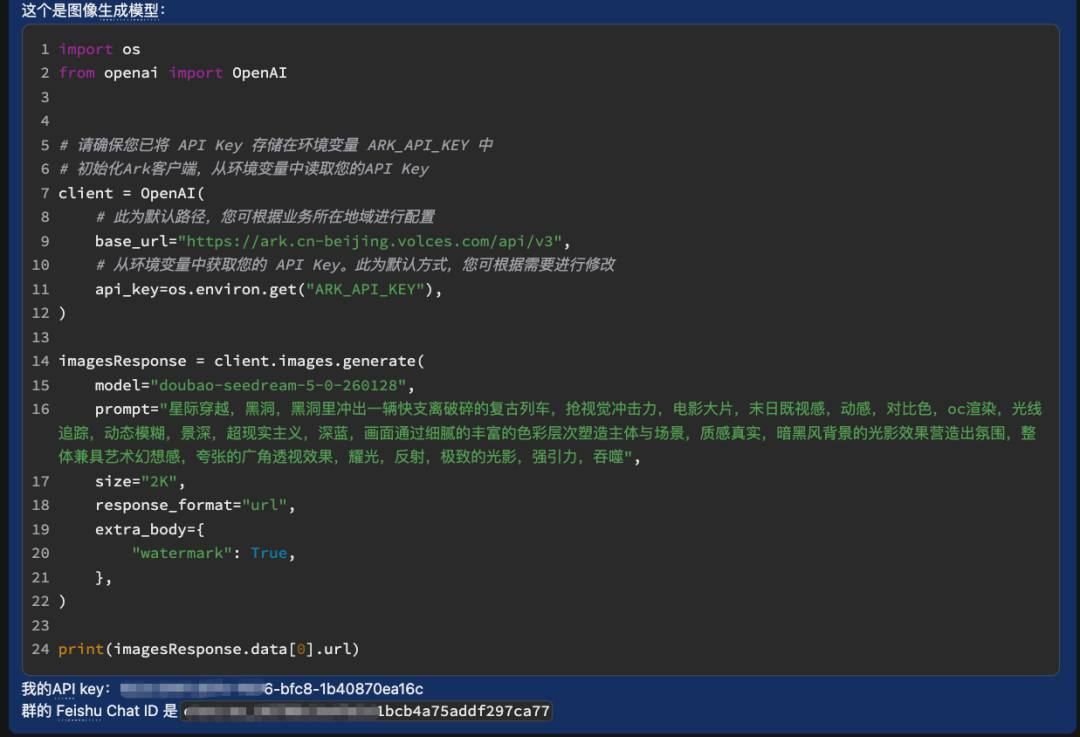Screen dimensions: 1080x737
Task: Click line number 9 in the gutter
Action: pos(45,242)
